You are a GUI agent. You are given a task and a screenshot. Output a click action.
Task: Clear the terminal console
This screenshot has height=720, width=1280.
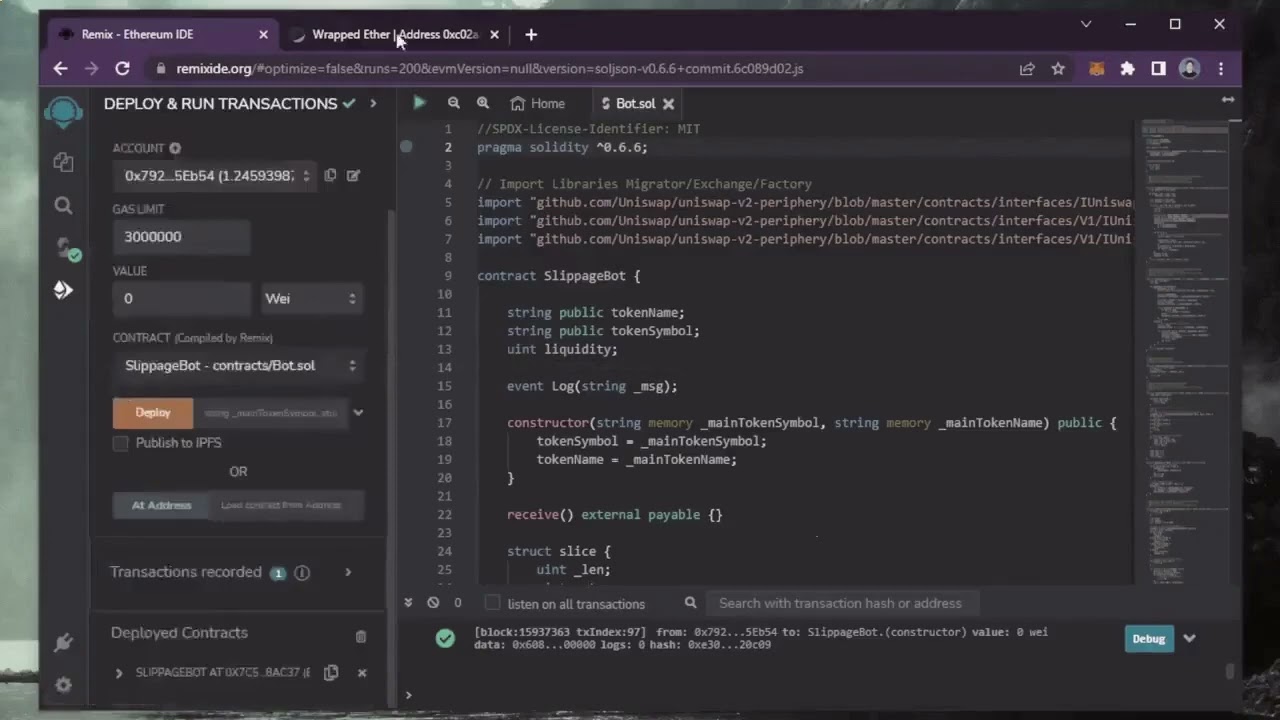click(433, 602)
